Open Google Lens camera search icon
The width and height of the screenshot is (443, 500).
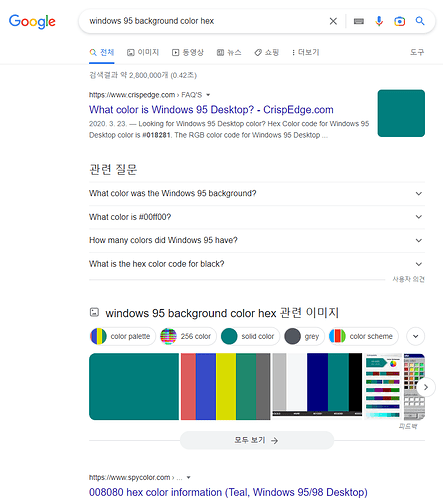coord(399,21)
